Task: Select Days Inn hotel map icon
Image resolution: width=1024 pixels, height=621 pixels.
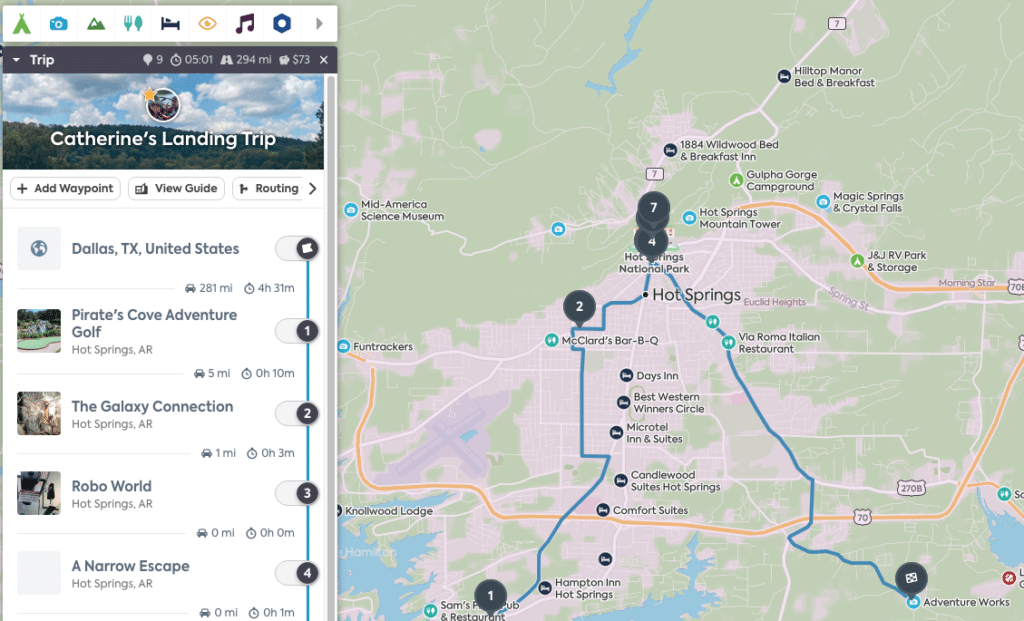Action: coord(626,375)
